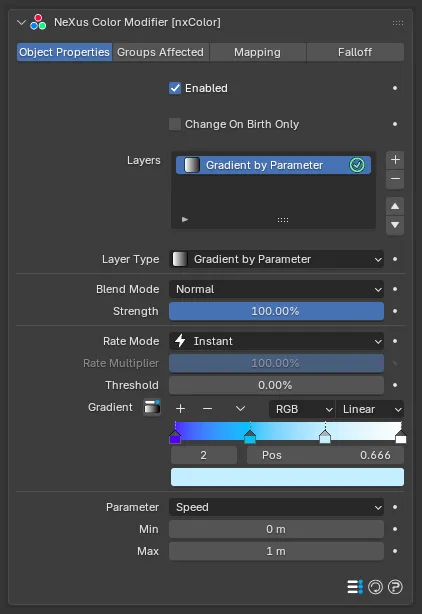Screen dimensions: 422x614
Task: Click the Min 0 m field
Action: pyautogui.click(x=276, y=529)
